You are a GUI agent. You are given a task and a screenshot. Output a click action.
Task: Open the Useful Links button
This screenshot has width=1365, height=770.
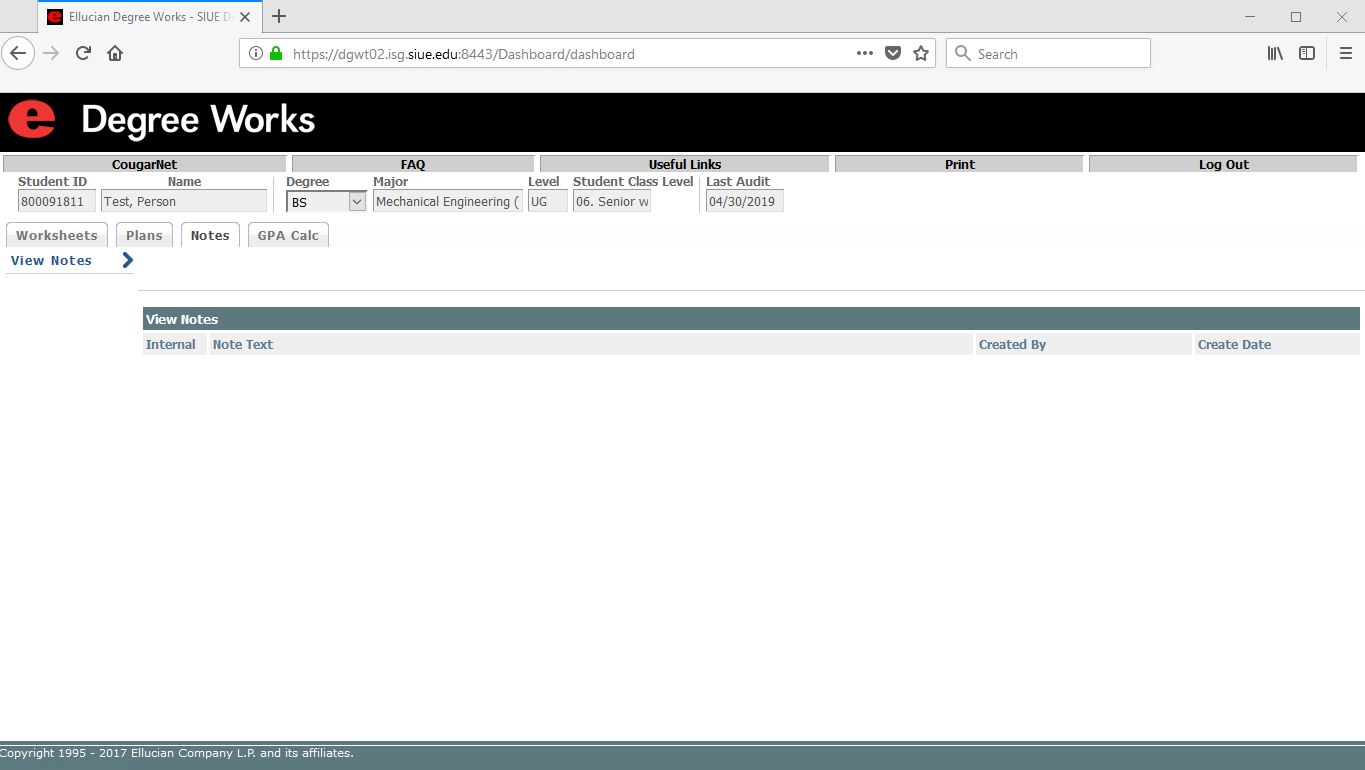point(684,164)
